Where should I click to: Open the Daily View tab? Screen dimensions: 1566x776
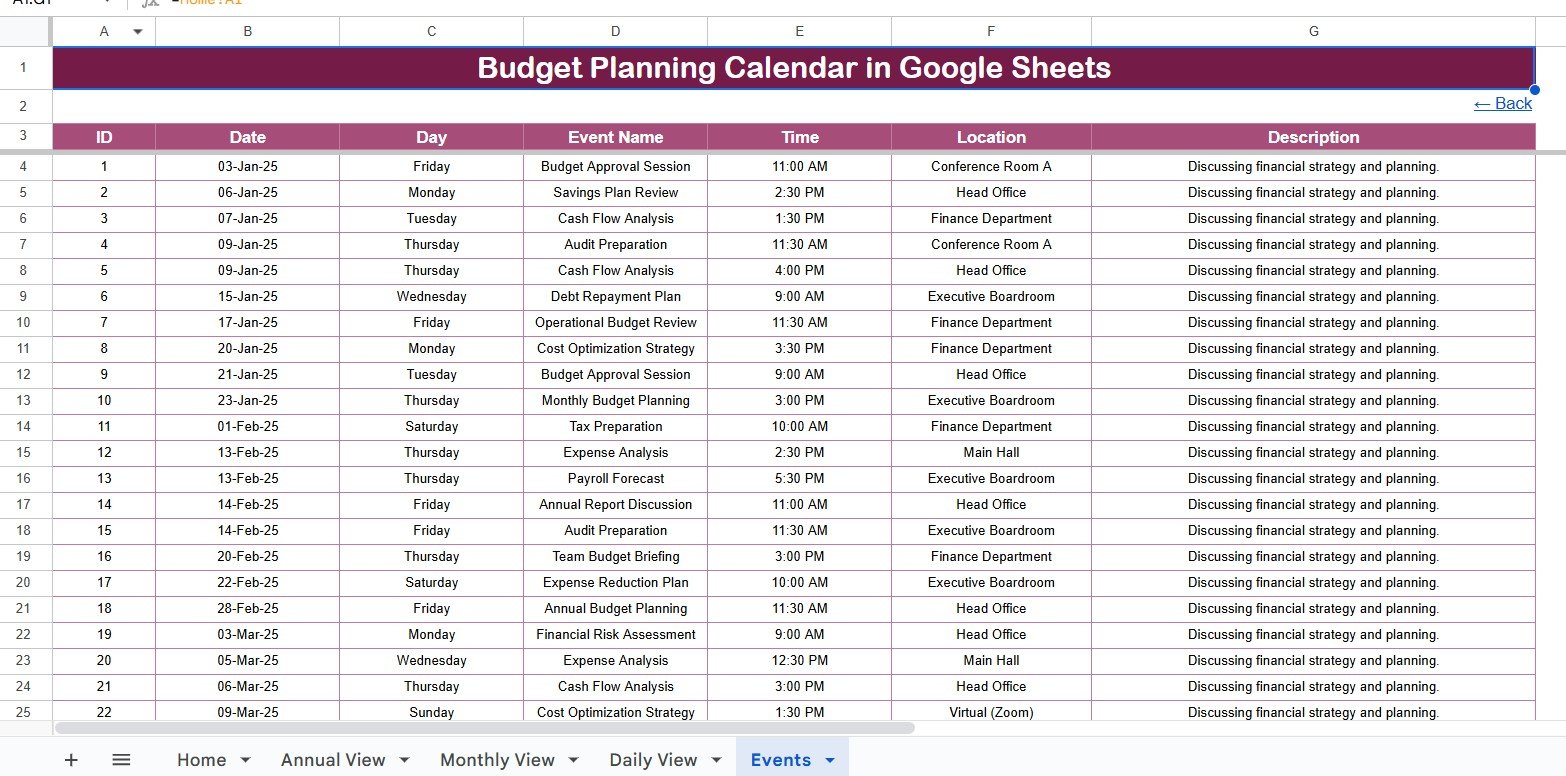click(653, 760)
